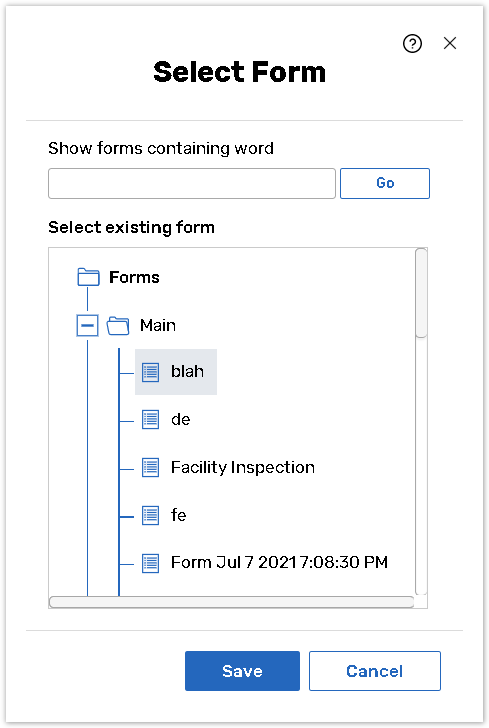Image resolution: width=489 pixels, height=728 pixels.
Task: Collapse the Main folder node
Action: 87,325
